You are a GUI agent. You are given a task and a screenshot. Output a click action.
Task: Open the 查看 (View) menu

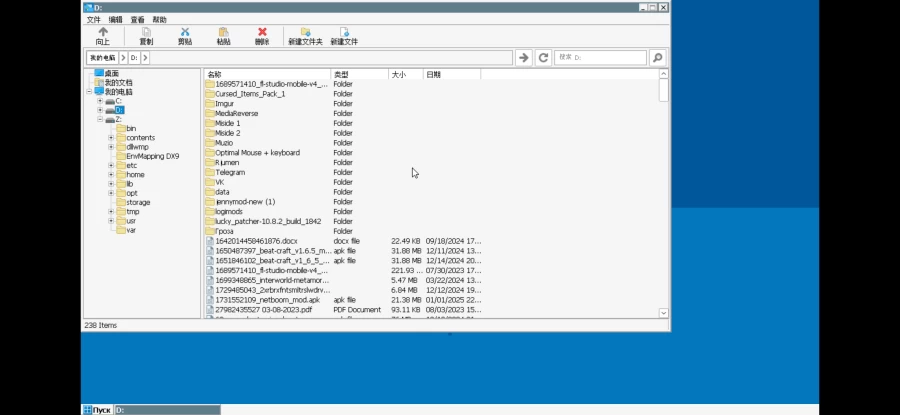tap(137, 19)
